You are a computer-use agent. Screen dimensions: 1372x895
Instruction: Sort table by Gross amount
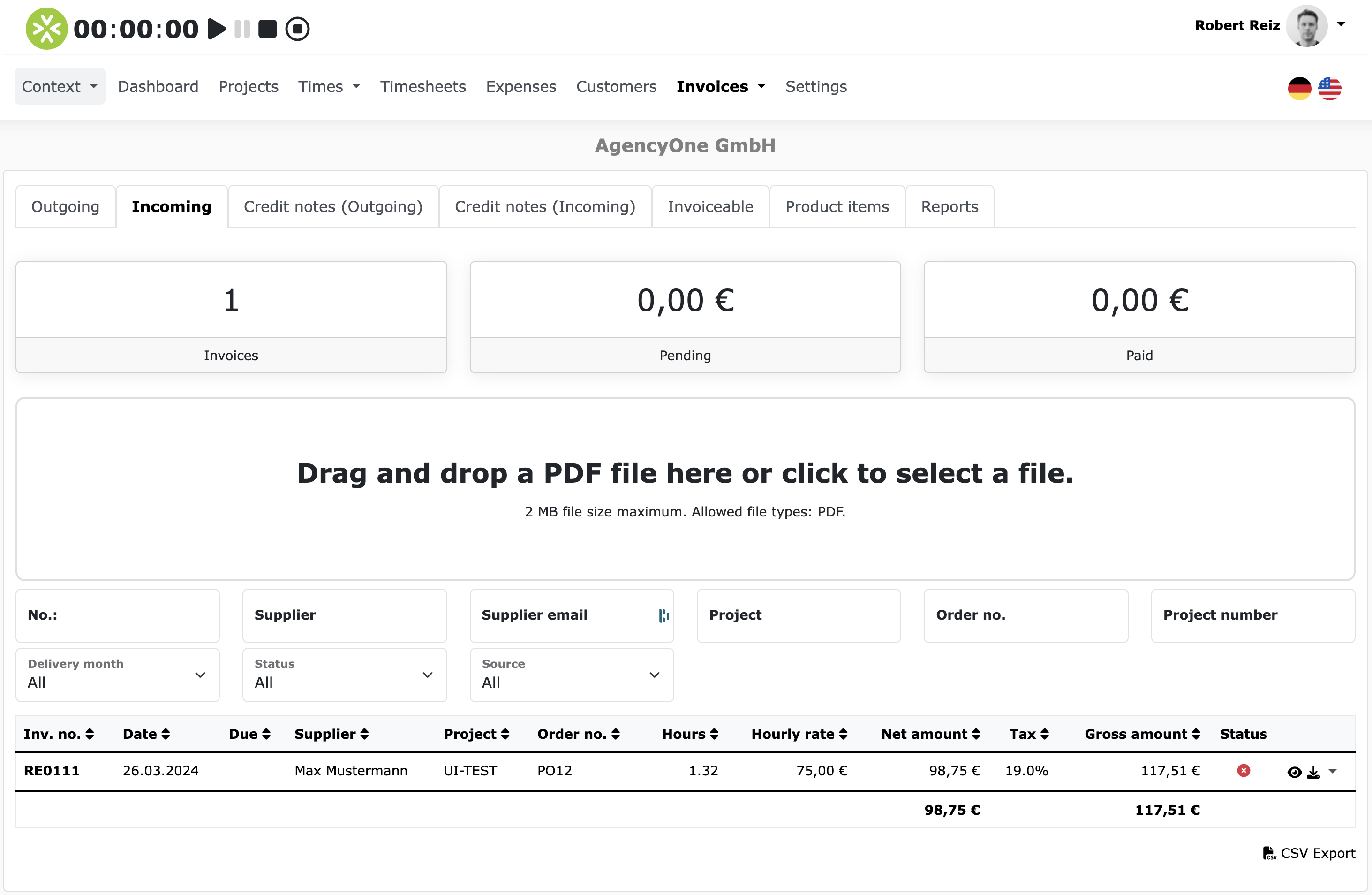pyautogui.click(x=1142, y=734)
